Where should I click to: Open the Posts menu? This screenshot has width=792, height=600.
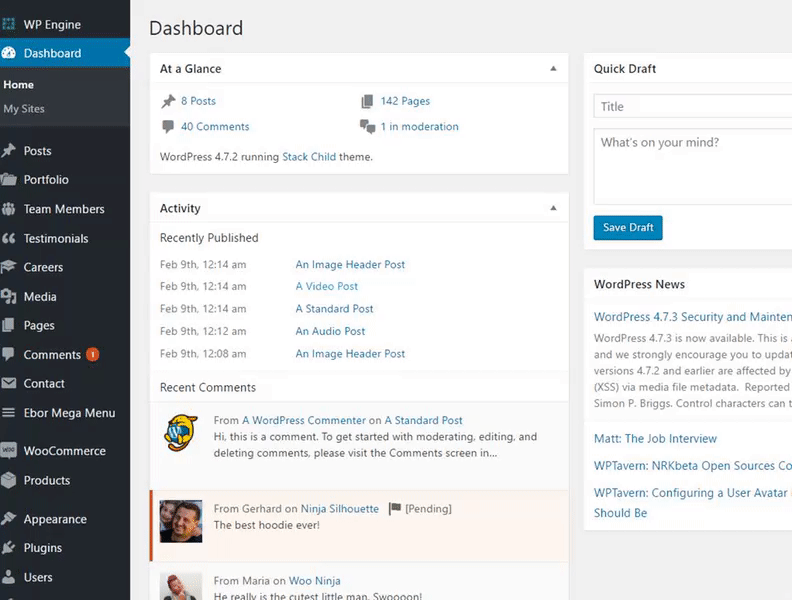(37, 151)
